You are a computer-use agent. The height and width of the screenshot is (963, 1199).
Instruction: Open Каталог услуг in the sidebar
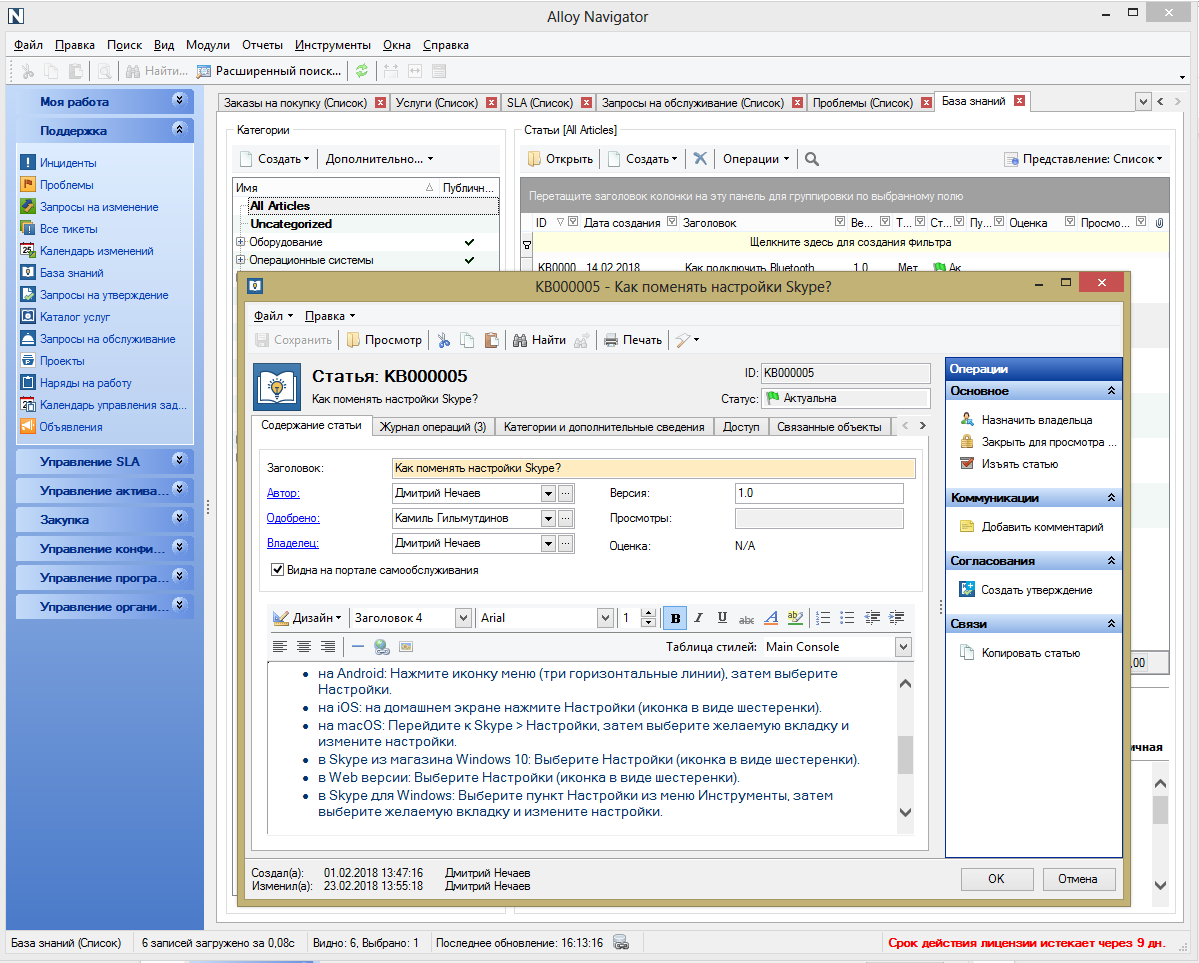pos(75,317)
